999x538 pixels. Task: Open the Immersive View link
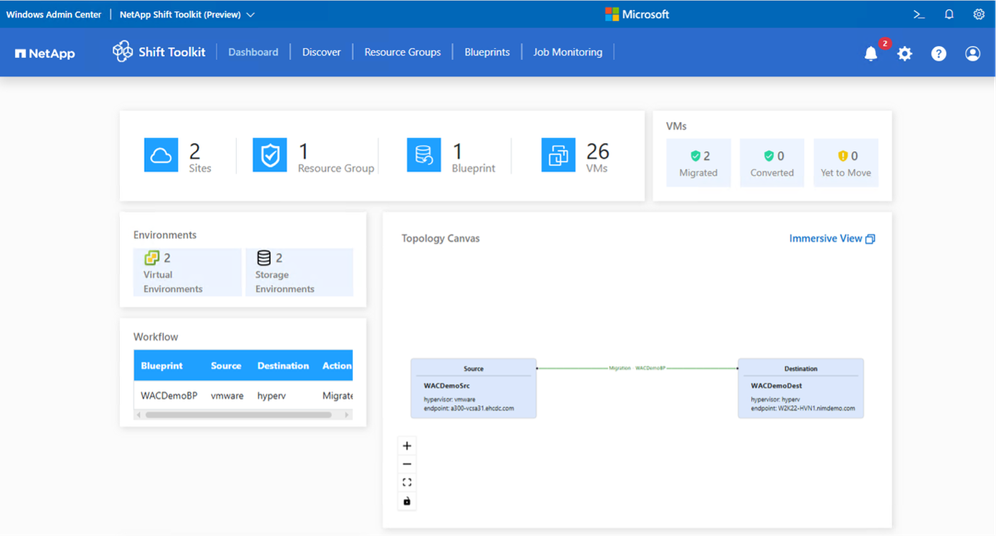831,239
